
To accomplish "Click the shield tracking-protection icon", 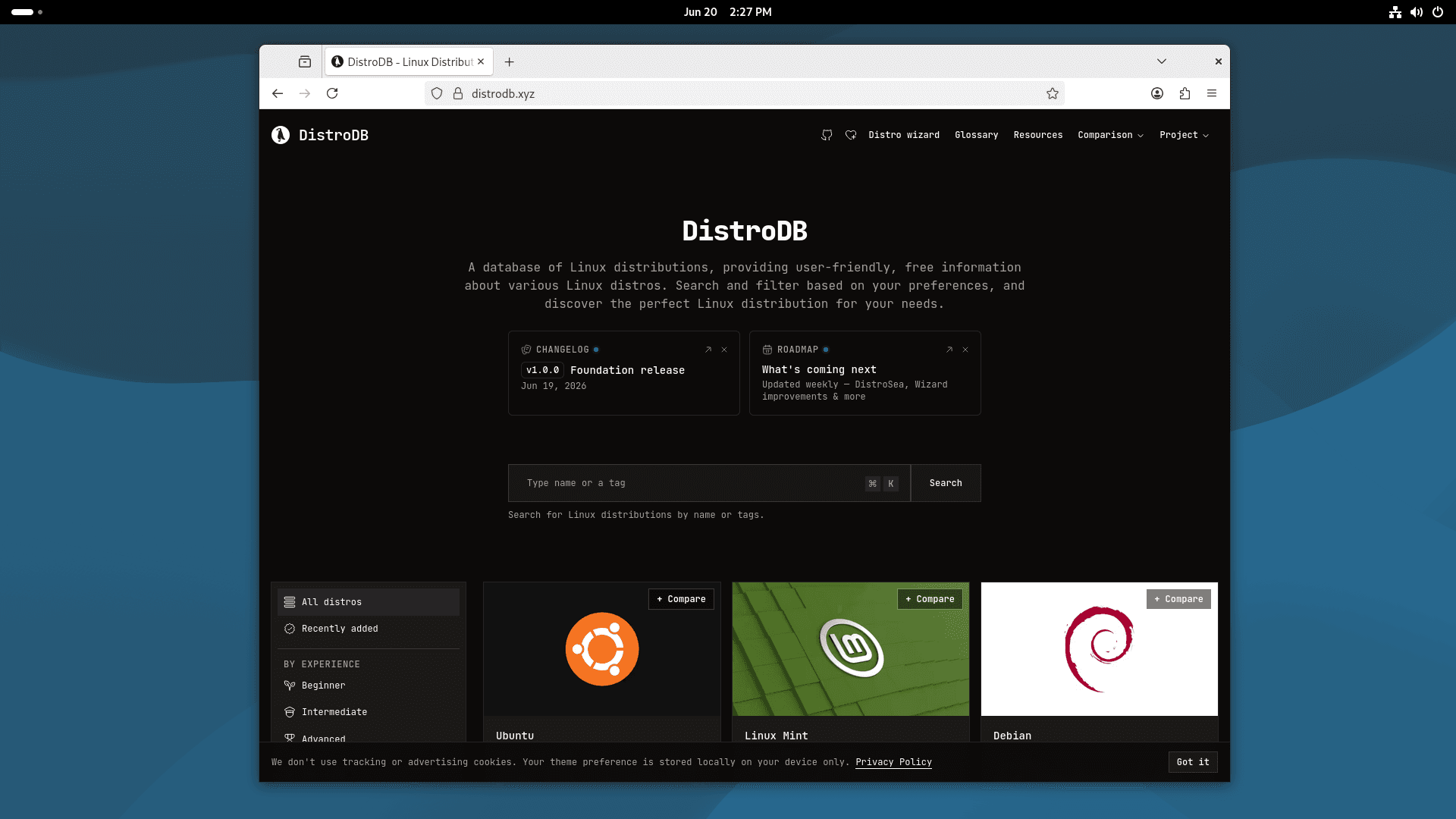I will pyautogui.click(x=437, y=93).
